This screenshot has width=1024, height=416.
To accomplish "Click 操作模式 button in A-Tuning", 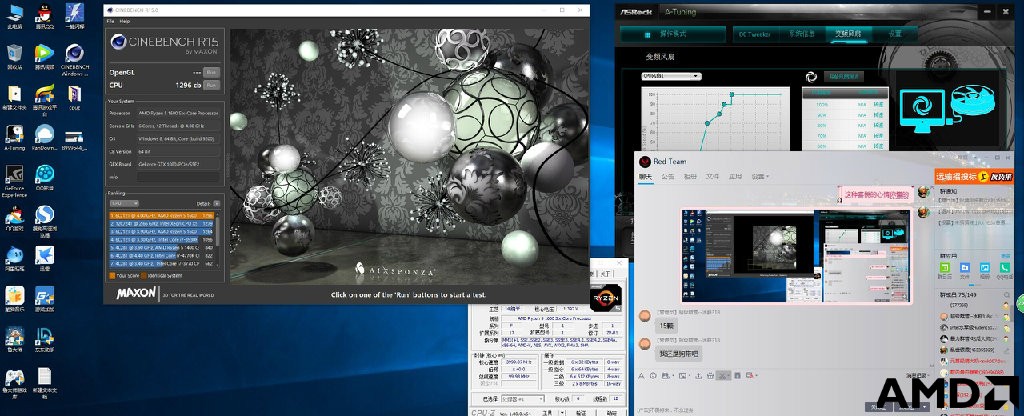I will point(673,34).
